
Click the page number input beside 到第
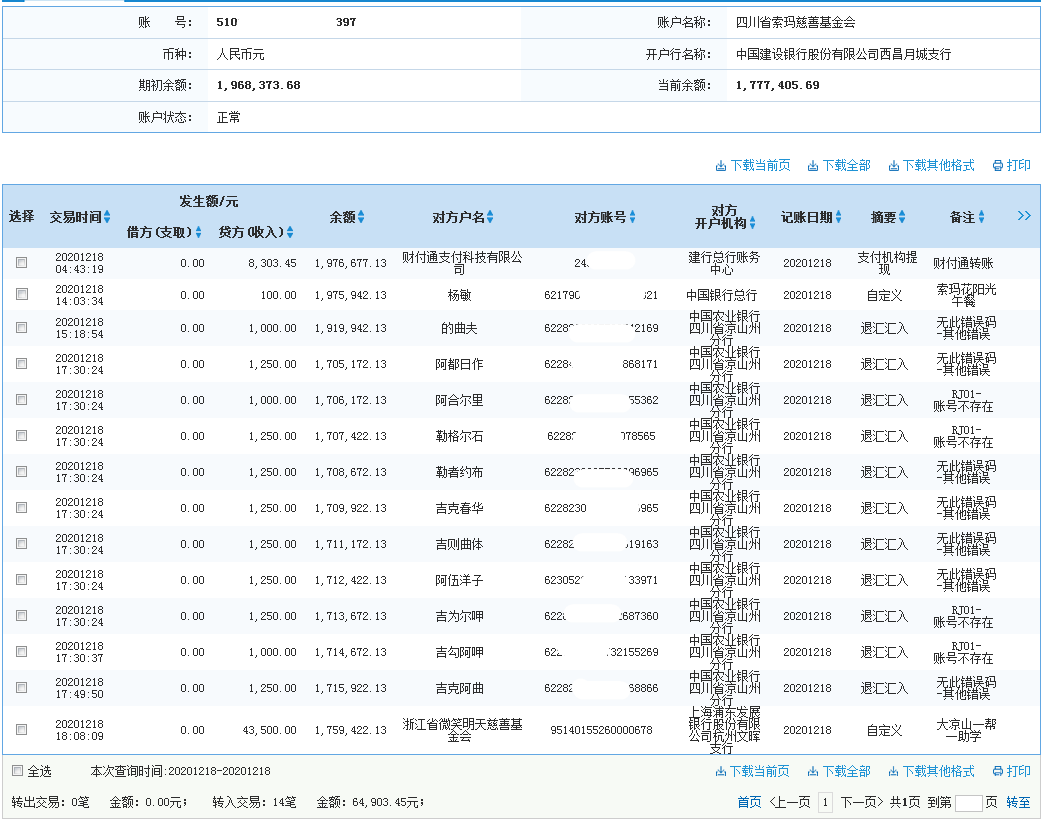click(x=967, y=803)
